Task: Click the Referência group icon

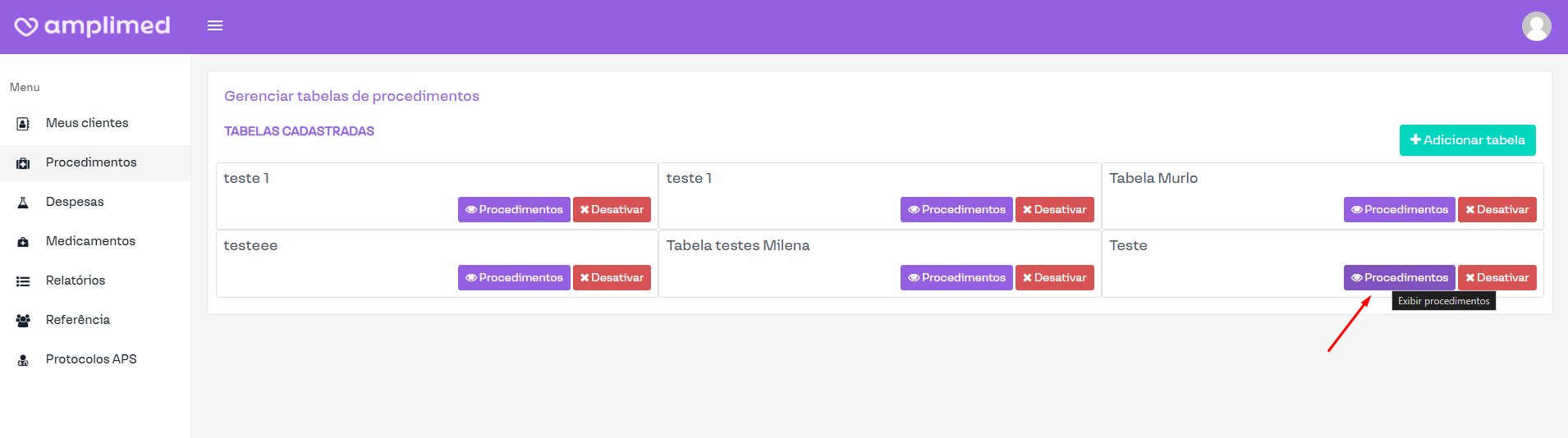Action: (23, 321)
